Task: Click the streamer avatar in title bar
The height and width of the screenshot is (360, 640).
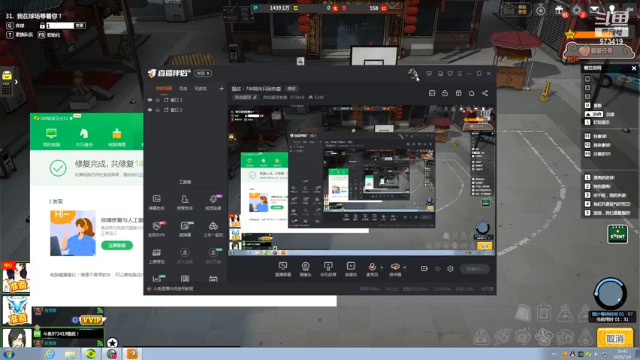Action: pos(413,73)
